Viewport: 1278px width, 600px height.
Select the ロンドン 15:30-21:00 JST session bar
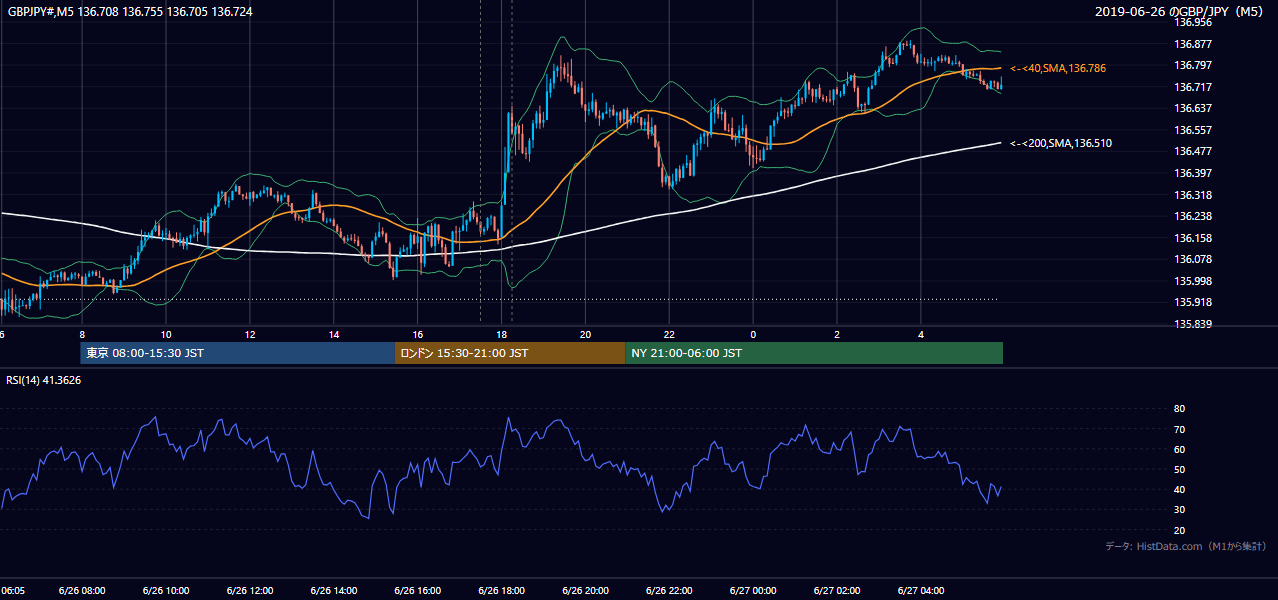510,353
